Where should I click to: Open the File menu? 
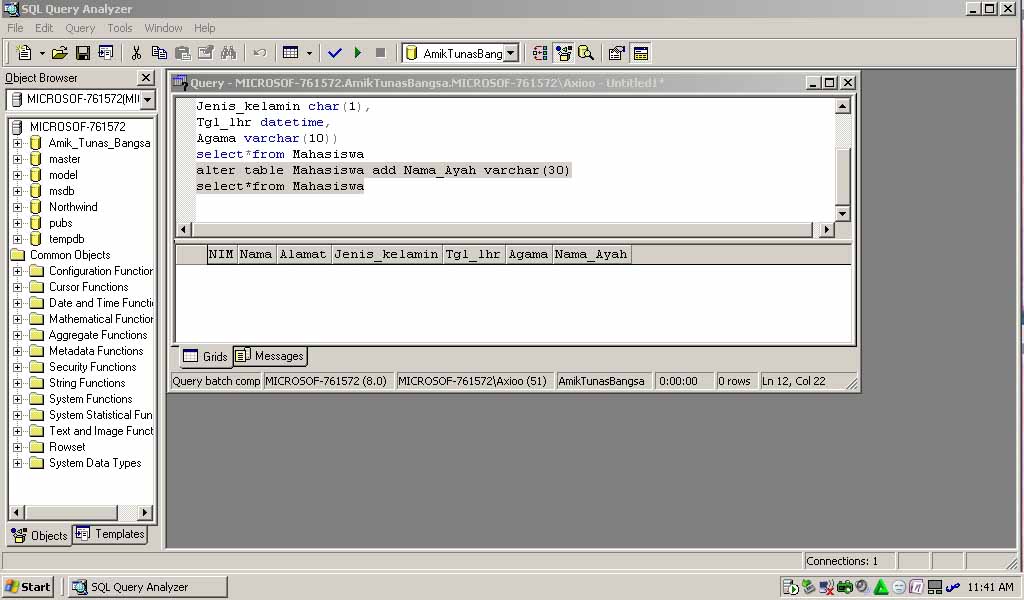15,28
